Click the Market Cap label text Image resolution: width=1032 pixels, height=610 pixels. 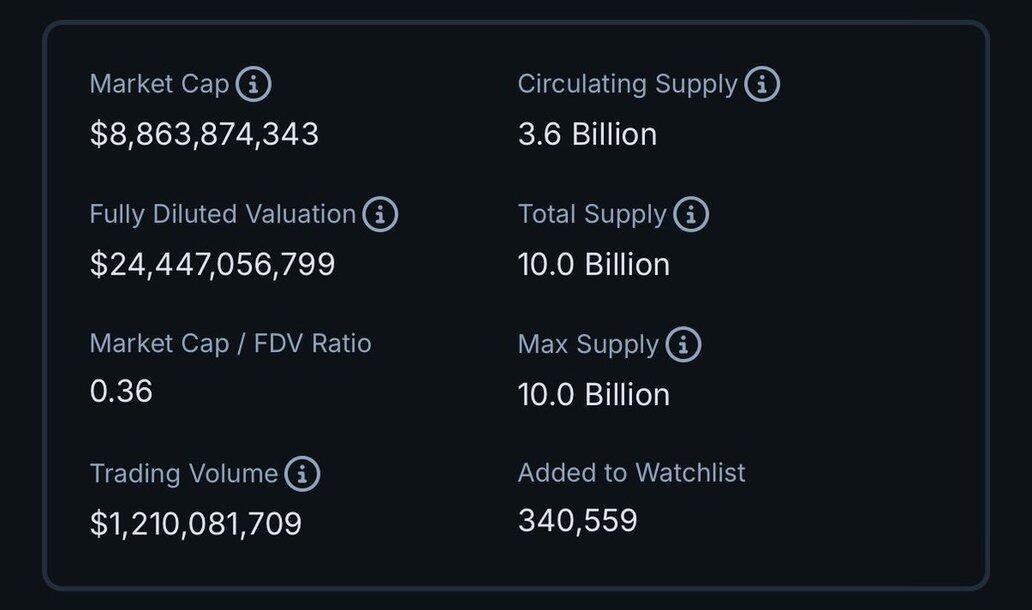click(160, 84)
